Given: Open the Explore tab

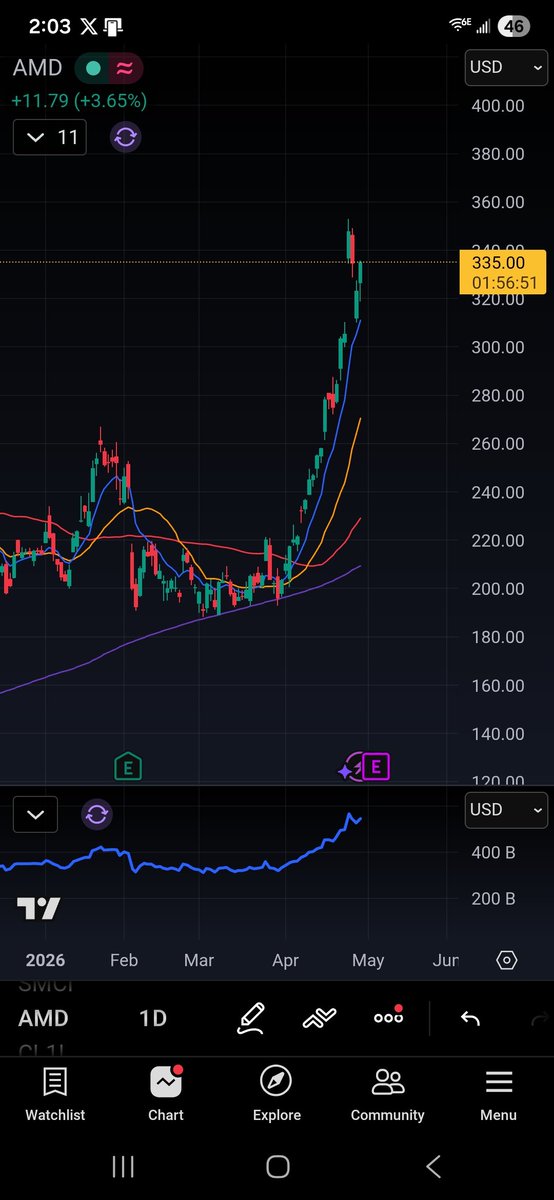Looking at the screenshot, I should click(277, 1094).
